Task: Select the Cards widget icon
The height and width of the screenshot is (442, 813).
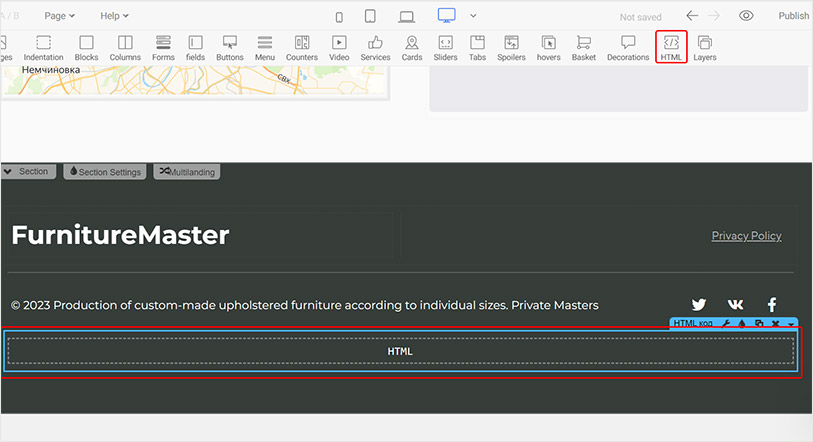Action: pyautogui.click(x=411, y=47)
